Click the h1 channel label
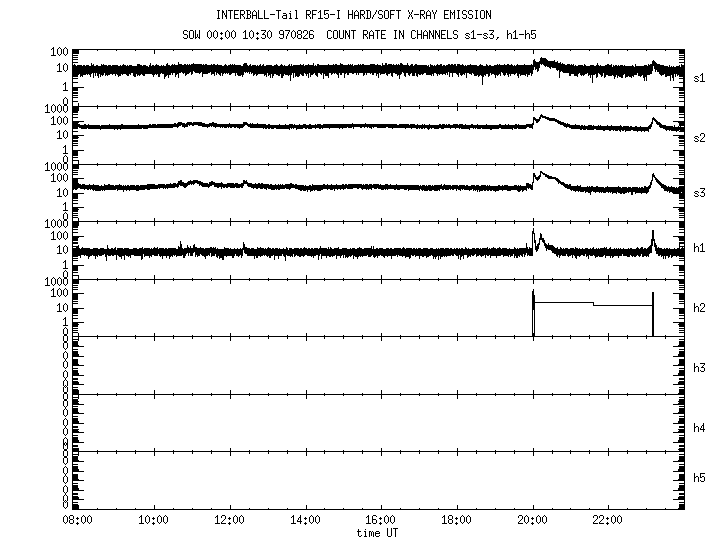This screenshot has height=550, width=720. click(699, 248)
